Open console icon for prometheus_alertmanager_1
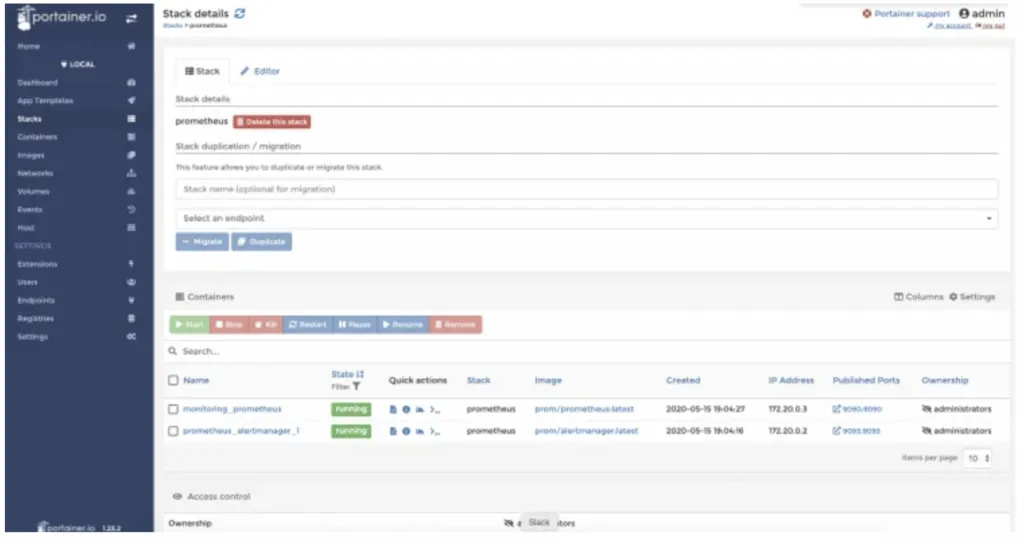This screenshot has width=1024, height=542. (435, 432)
